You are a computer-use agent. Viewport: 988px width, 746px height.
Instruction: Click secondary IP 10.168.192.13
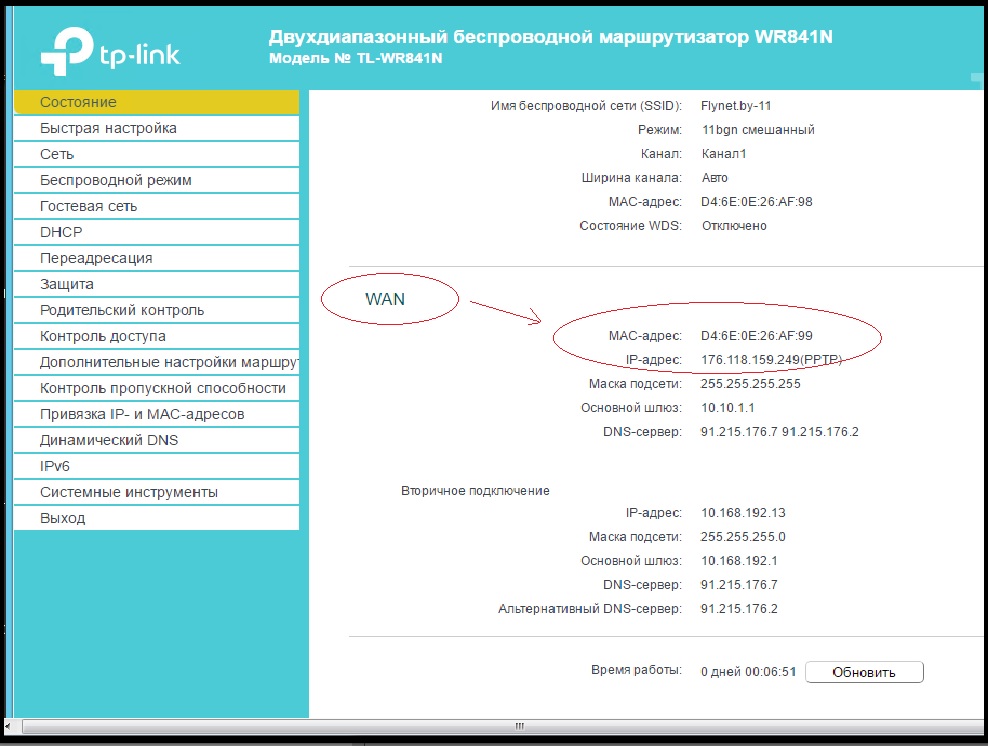click(x=744, y=513)
